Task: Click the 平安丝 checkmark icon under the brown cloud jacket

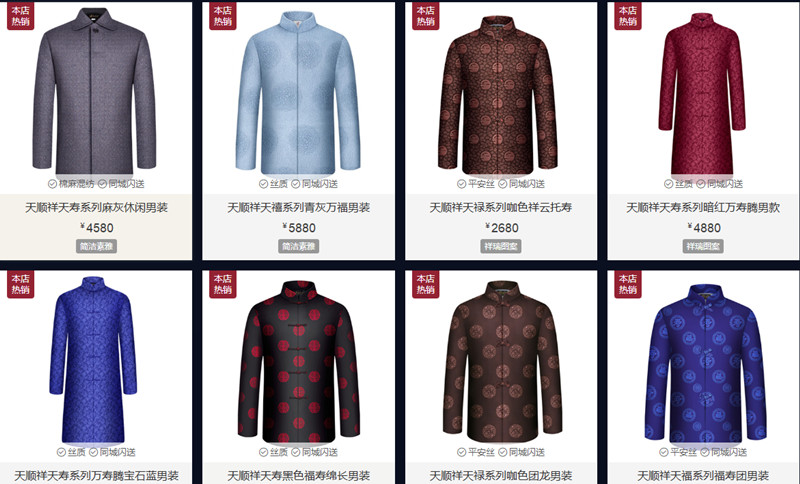Action: pos(461,184)
